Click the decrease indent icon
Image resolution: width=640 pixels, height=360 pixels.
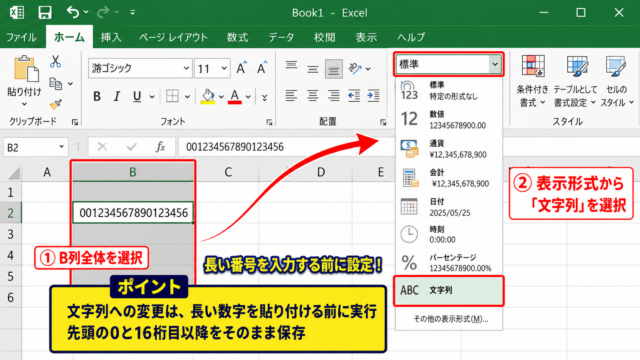click(x=353, y=96)
